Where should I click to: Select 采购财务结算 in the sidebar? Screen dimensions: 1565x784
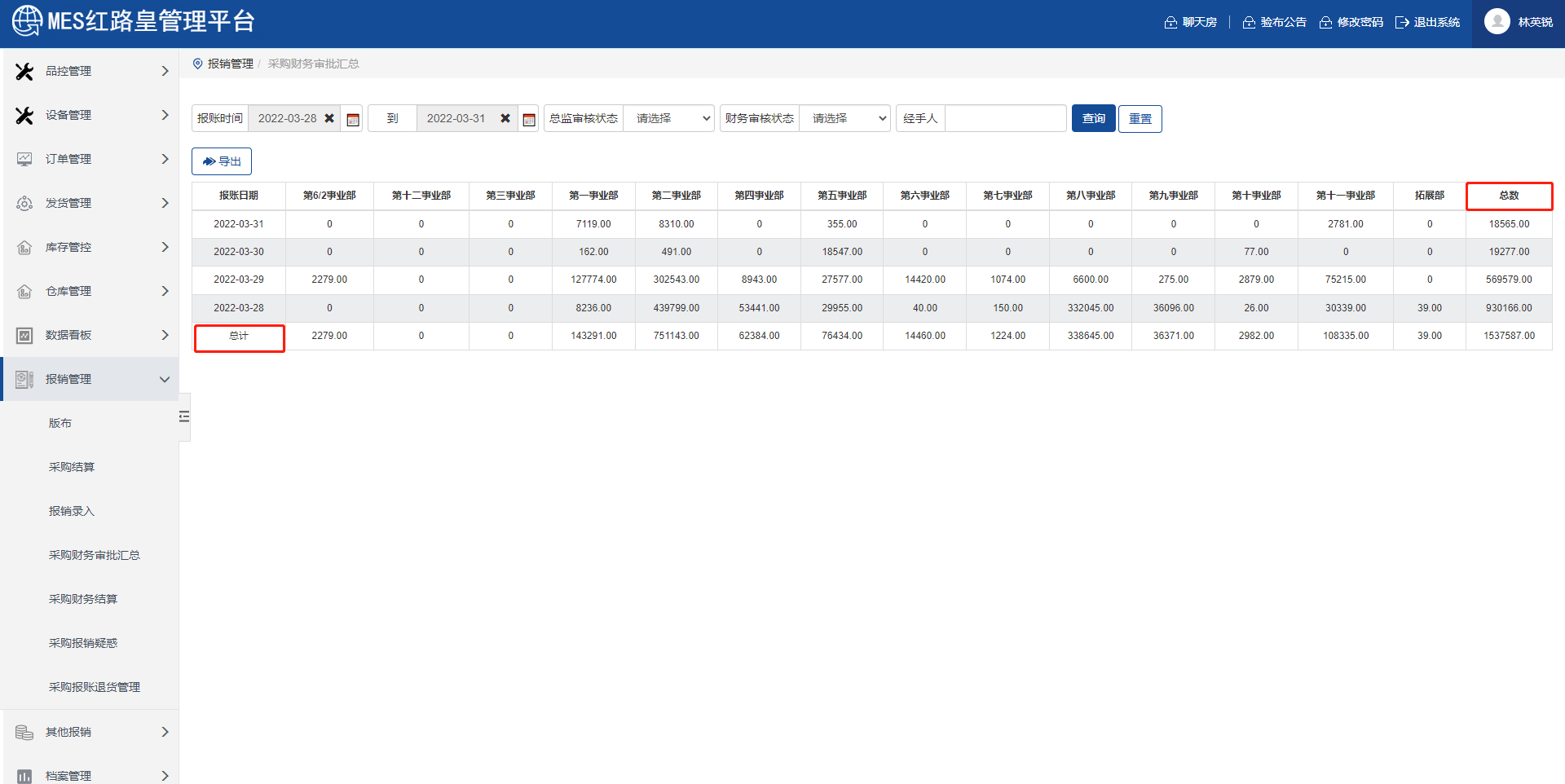[x=83, y=599]
